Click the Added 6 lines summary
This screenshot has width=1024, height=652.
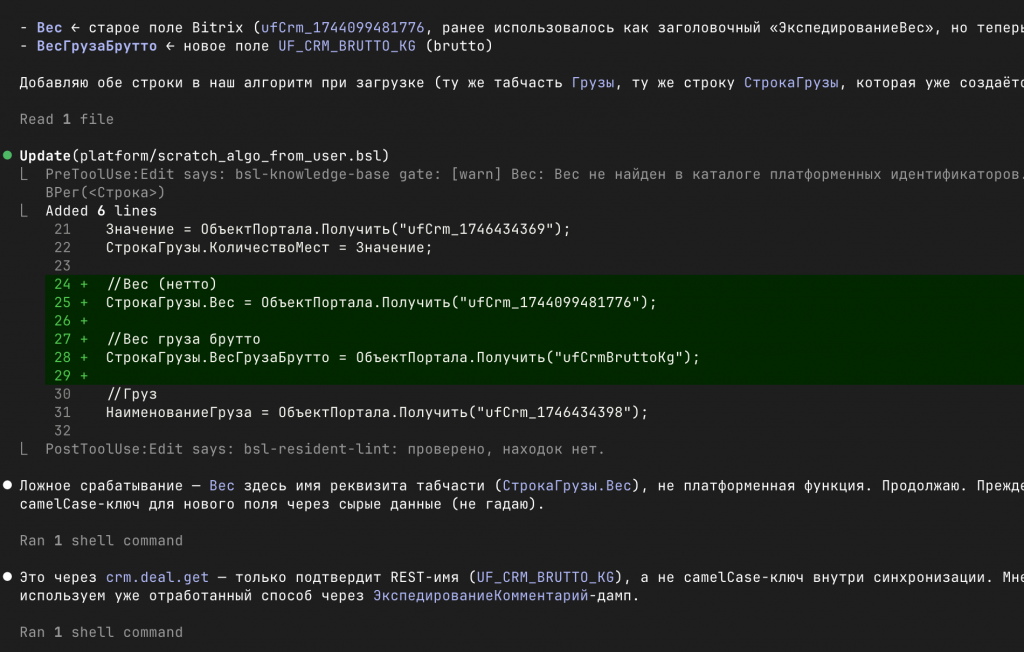click(101, 211)
